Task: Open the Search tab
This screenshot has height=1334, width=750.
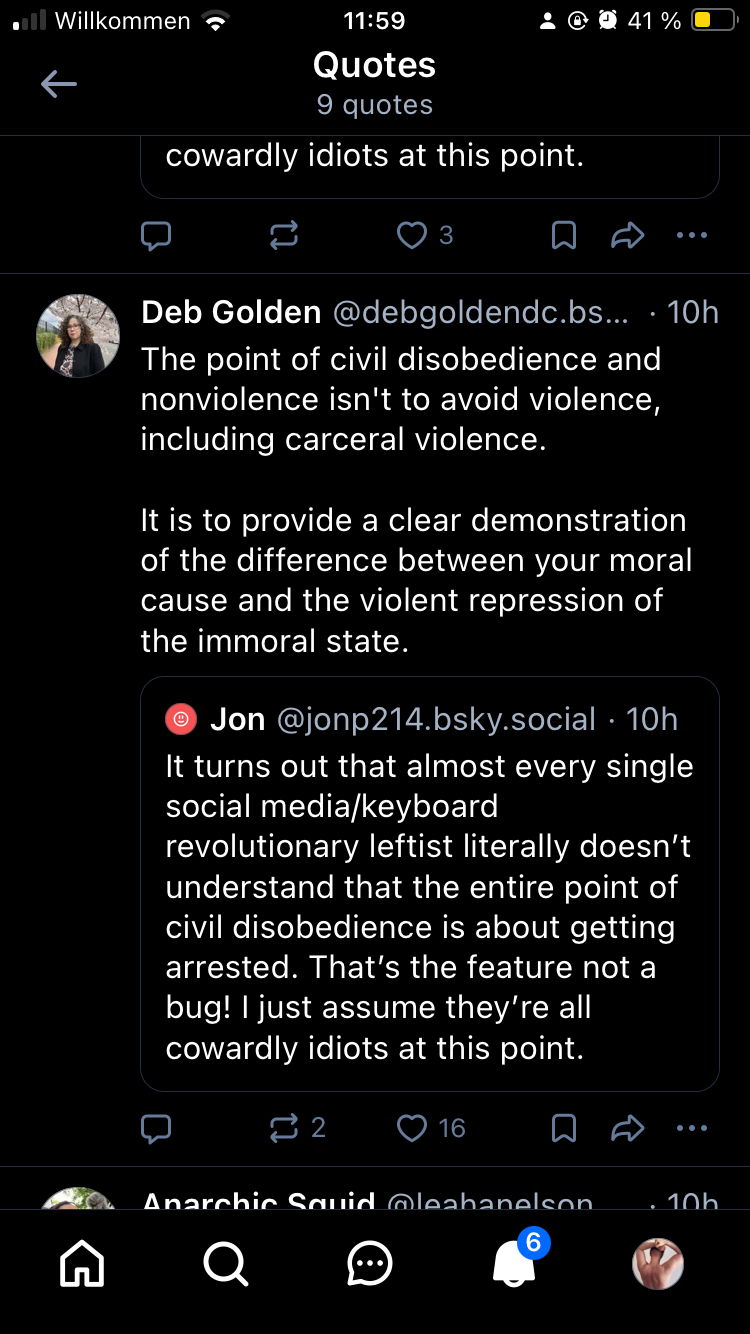Action: coord(226,1265)
